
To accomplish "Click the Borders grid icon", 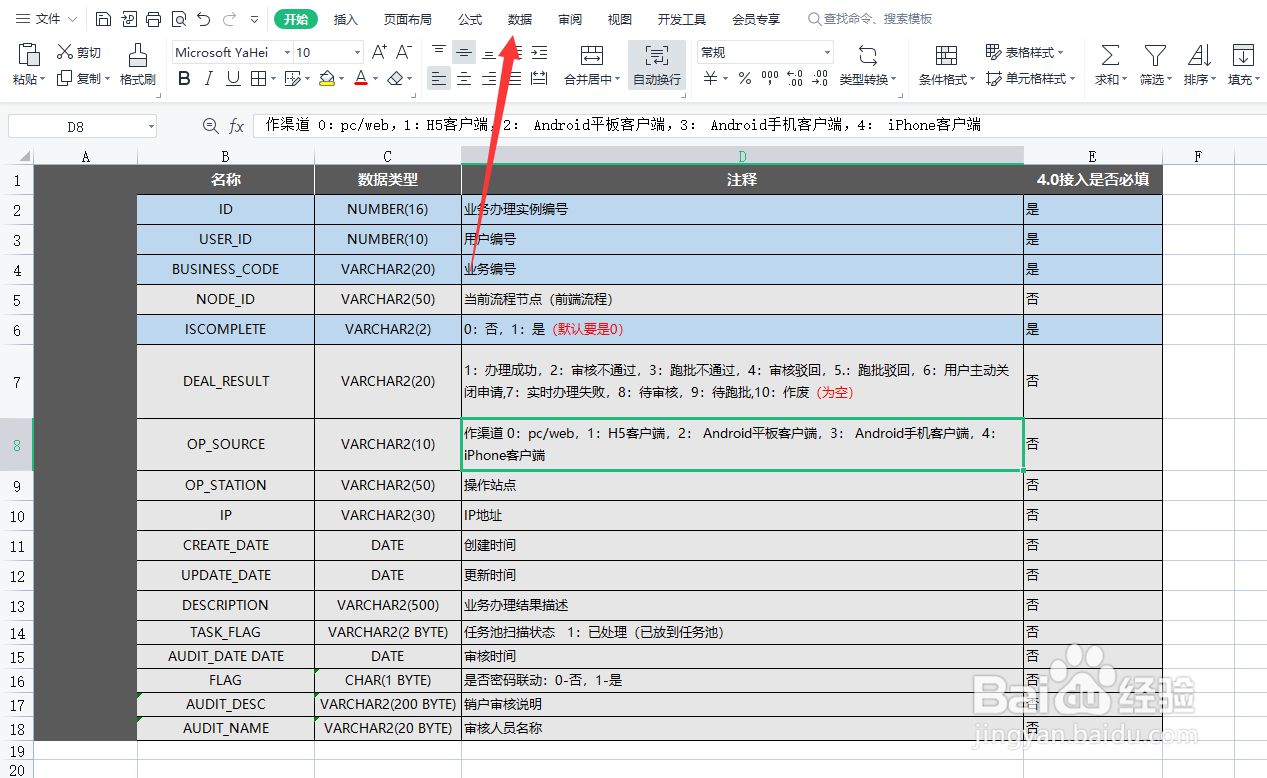I will click(x=258, y=78).
